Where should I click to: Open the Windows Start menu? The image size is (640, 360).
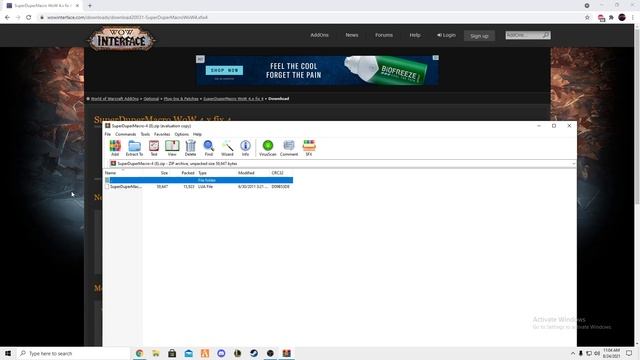[x=8, y=353]
